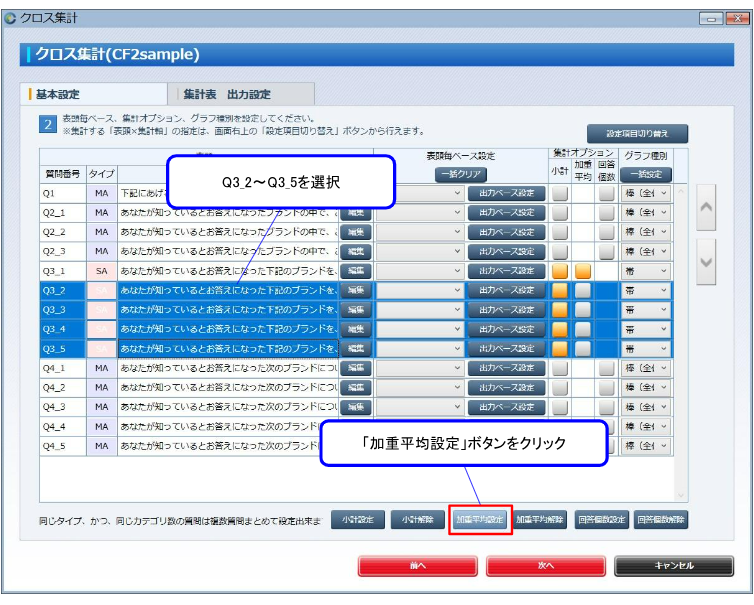Toggle 小計 option for Q3_3
754x605 pixels.
(560, 310)
